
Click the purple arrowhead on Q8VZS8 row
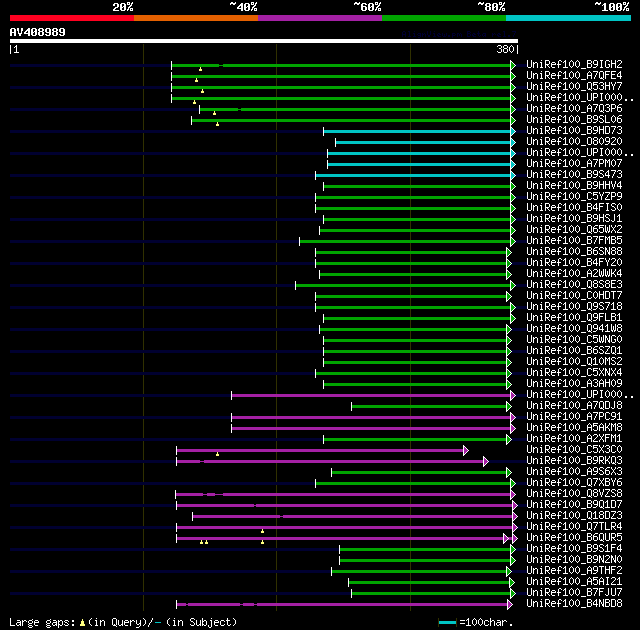(513, 495)
